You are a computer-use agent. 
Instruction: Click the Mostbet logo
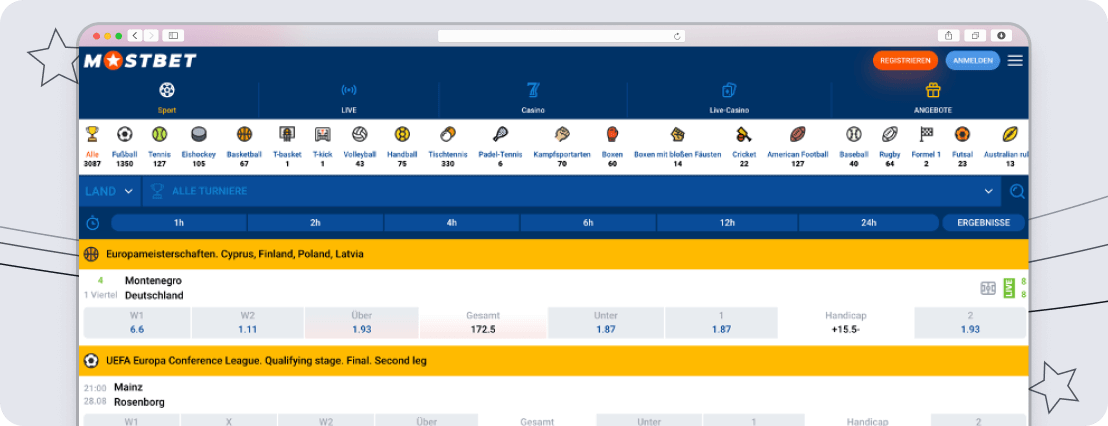(x=140, y=61)
